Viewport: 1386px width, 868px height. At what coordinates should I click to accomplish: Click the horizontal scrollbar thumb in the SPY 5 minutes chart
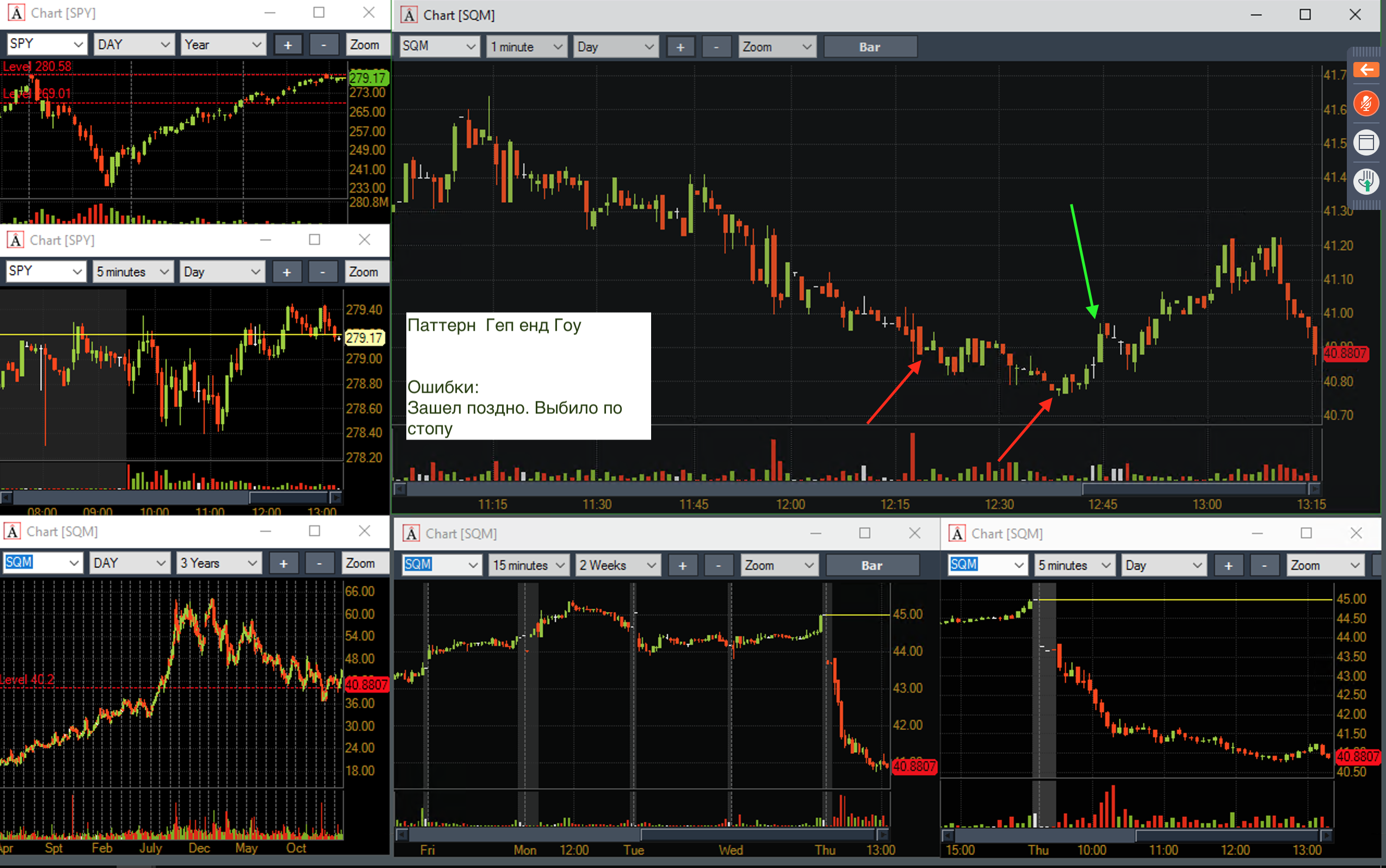click(x=289, y=497)
